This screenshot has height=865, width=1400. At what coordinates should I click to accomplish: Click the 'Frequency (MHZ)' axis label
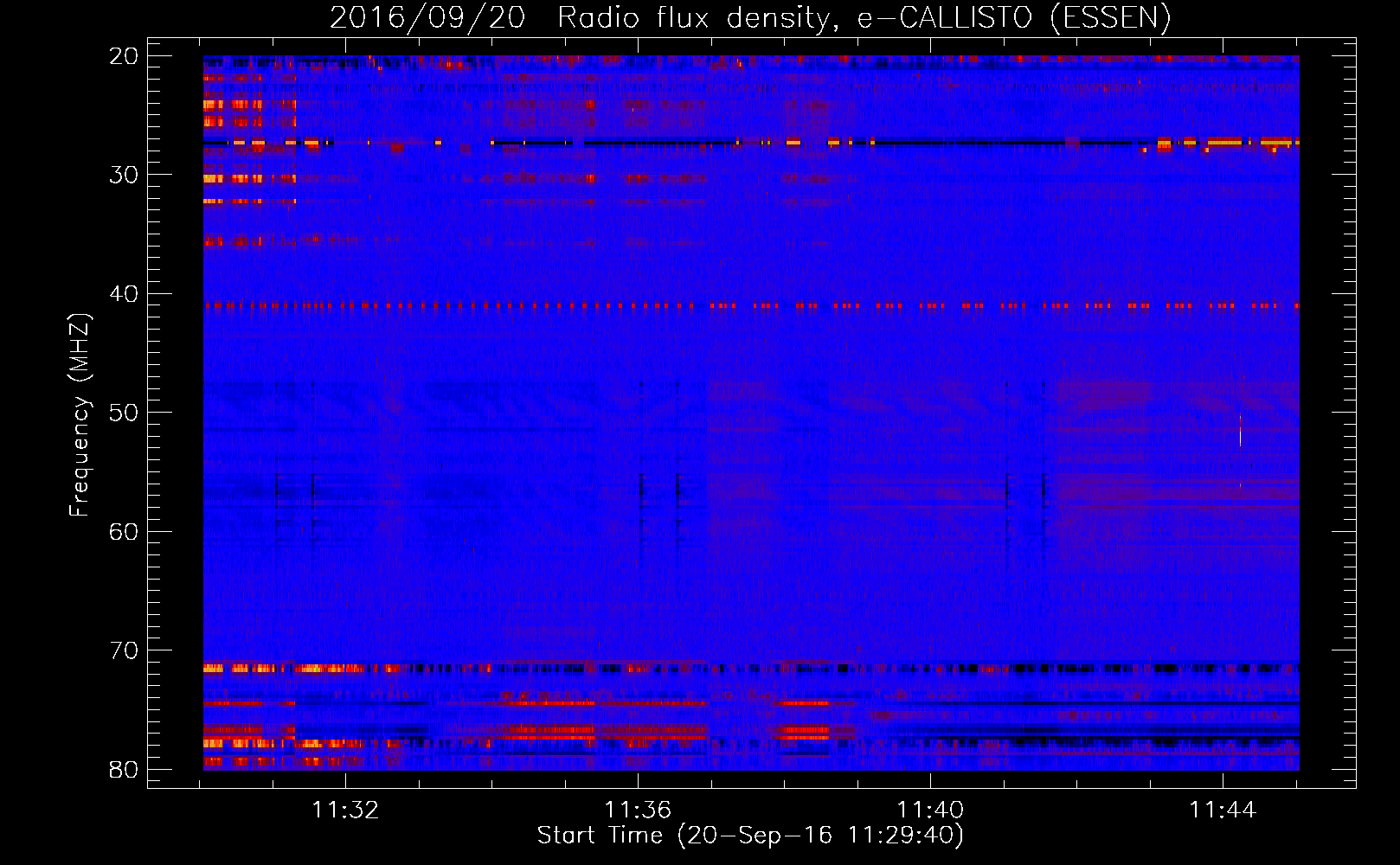tap(80, 414)
